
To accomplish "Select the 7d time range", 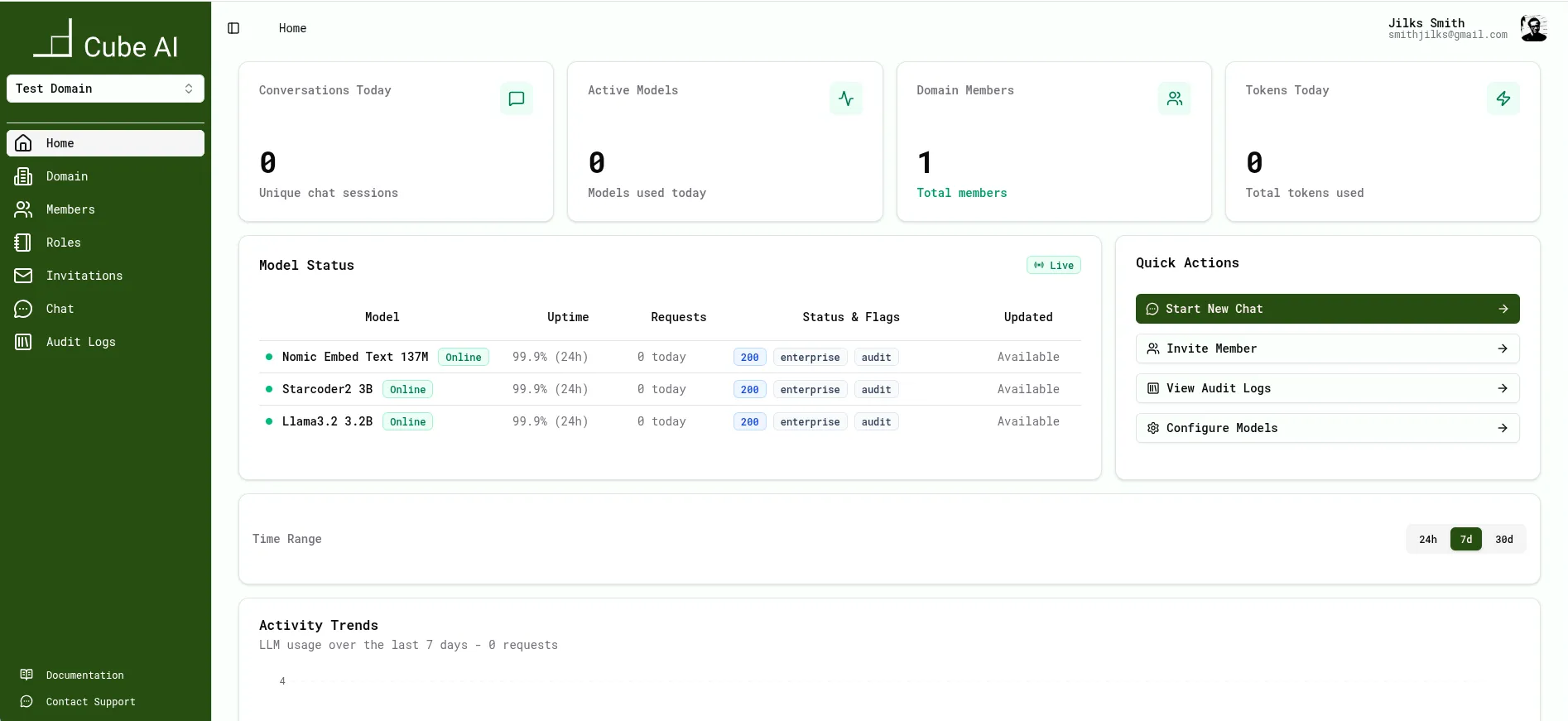I will [x=1465, y=539].
